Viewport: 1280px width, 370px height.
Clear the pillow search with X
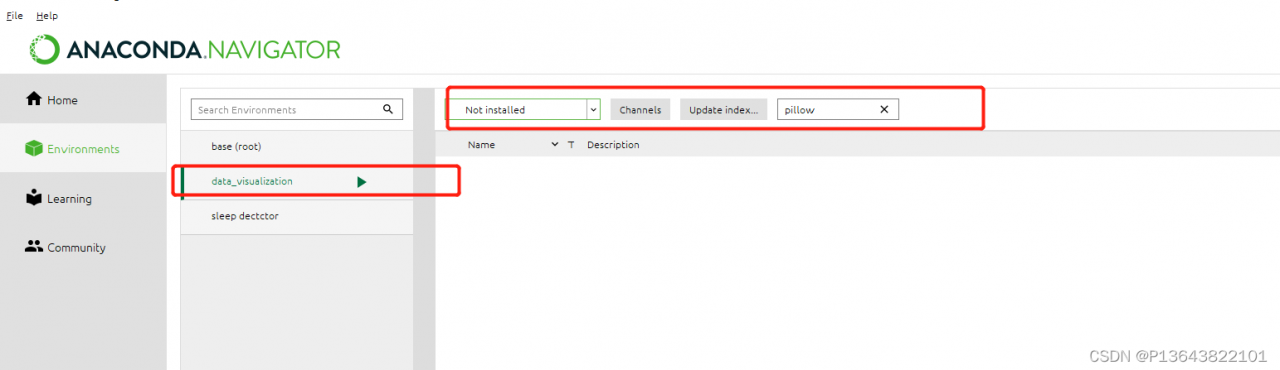(x=884, y=110)
